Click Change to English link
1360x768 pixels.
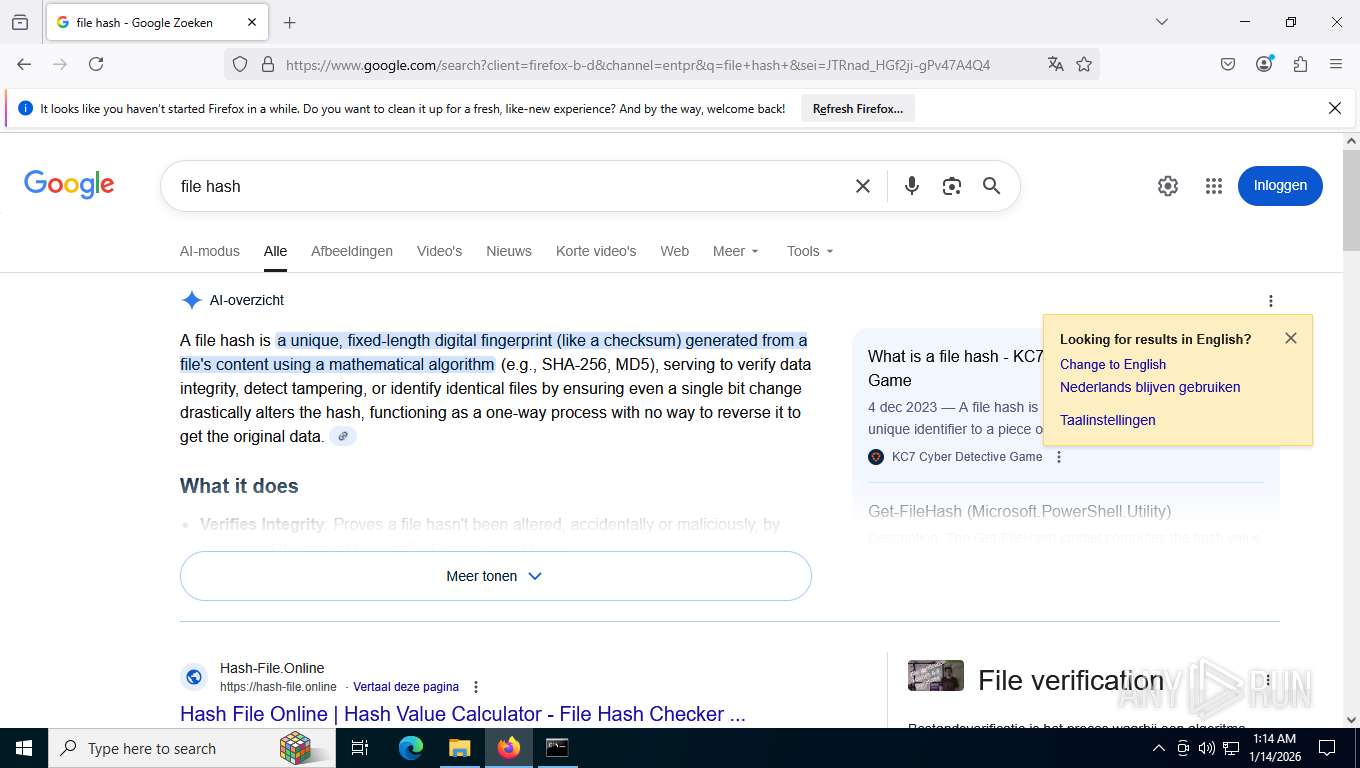click(x=1113, y=364)
